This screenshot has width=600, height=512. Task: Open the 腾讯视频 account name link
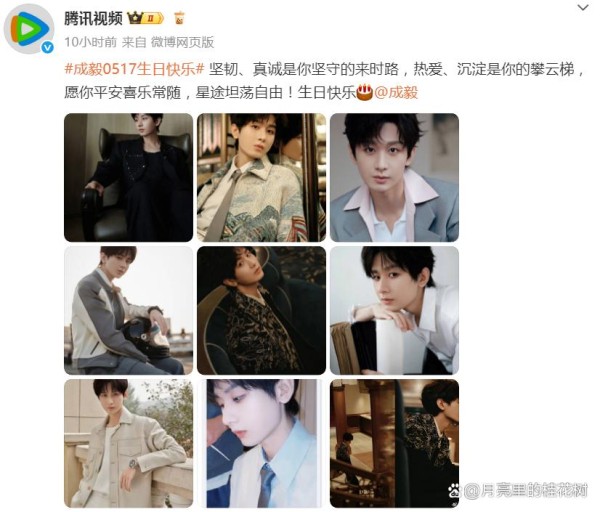pos(93,18)
